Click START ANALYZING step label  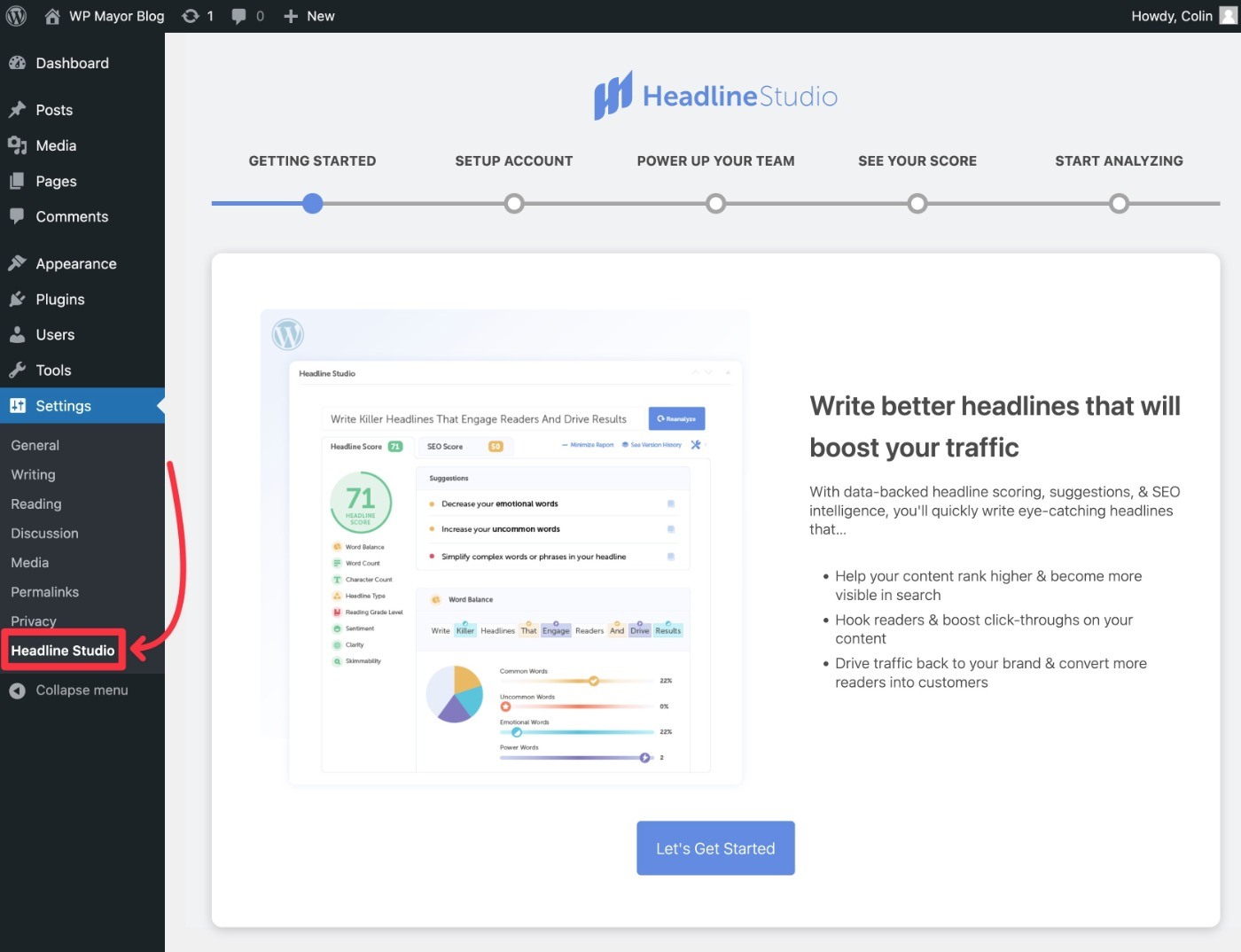pos(1119,160)
